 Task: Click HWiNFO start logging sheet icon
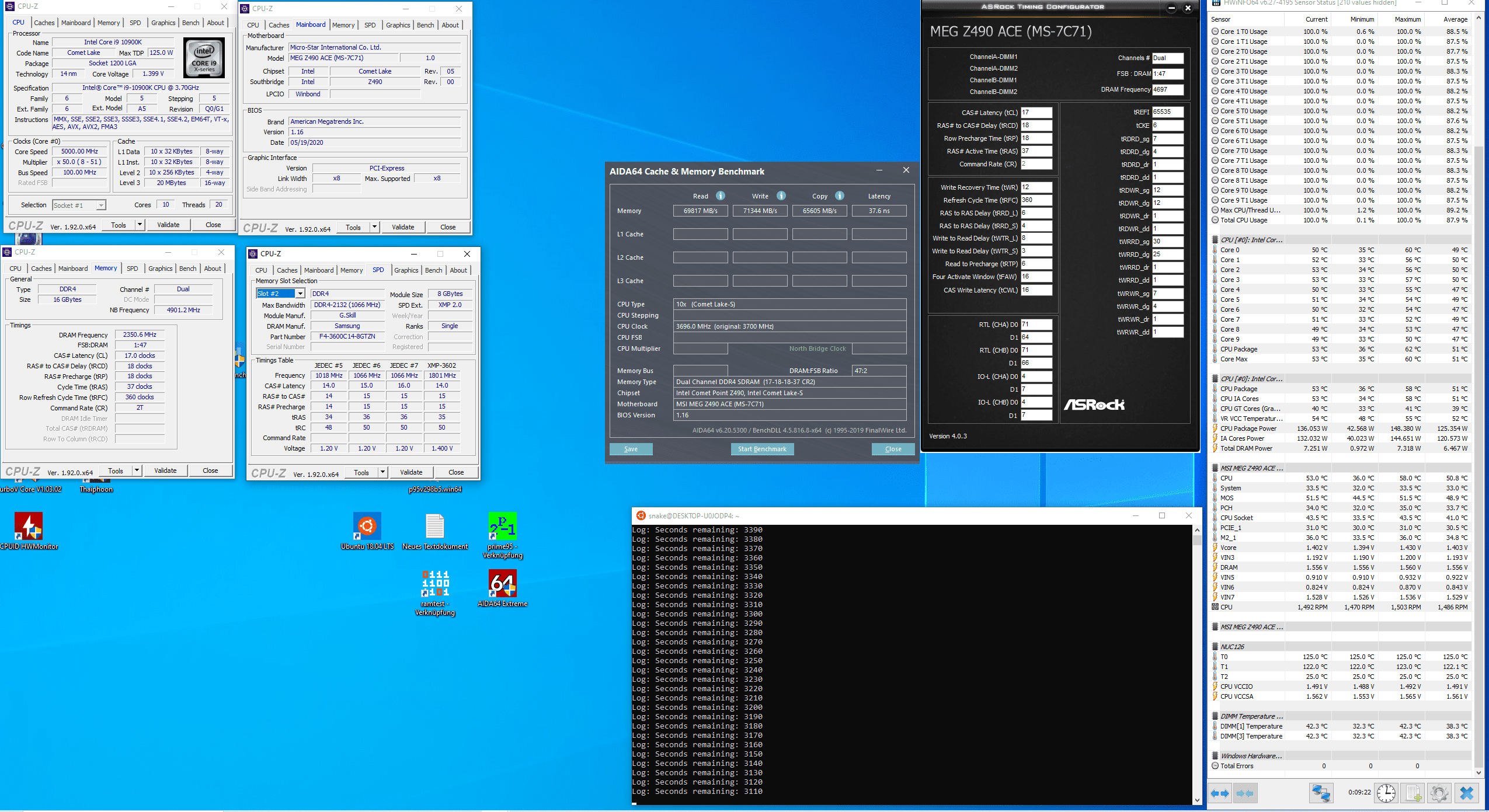pyautogui.click(x=1413, y=793)
